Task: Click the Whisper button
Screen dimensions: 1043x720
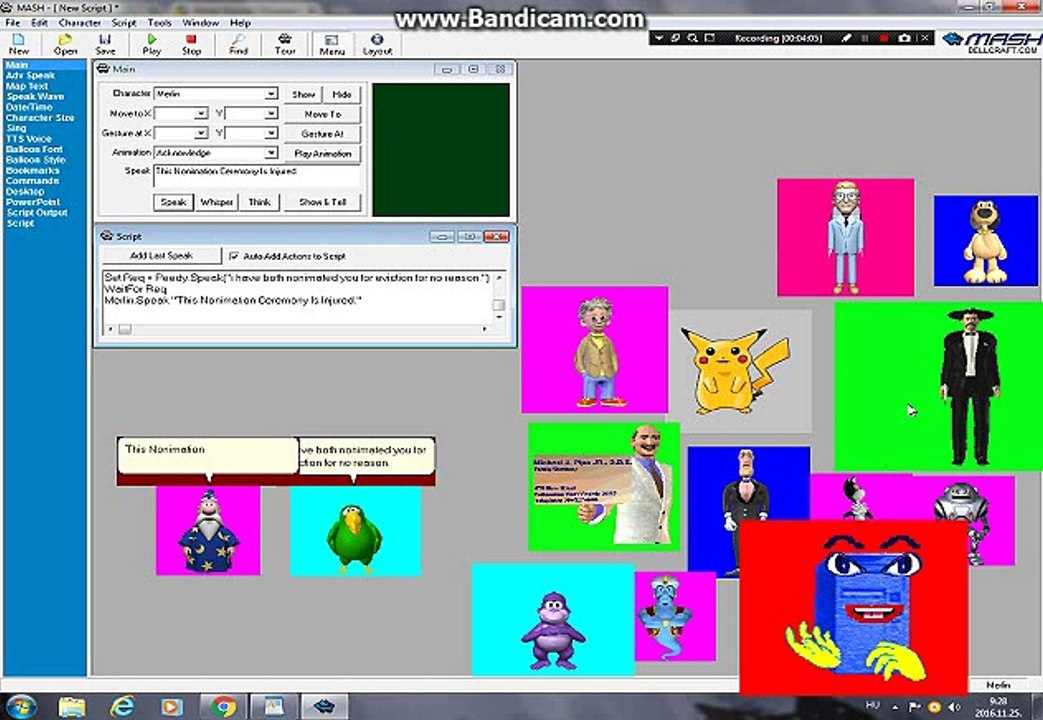Action: (217, 202)
